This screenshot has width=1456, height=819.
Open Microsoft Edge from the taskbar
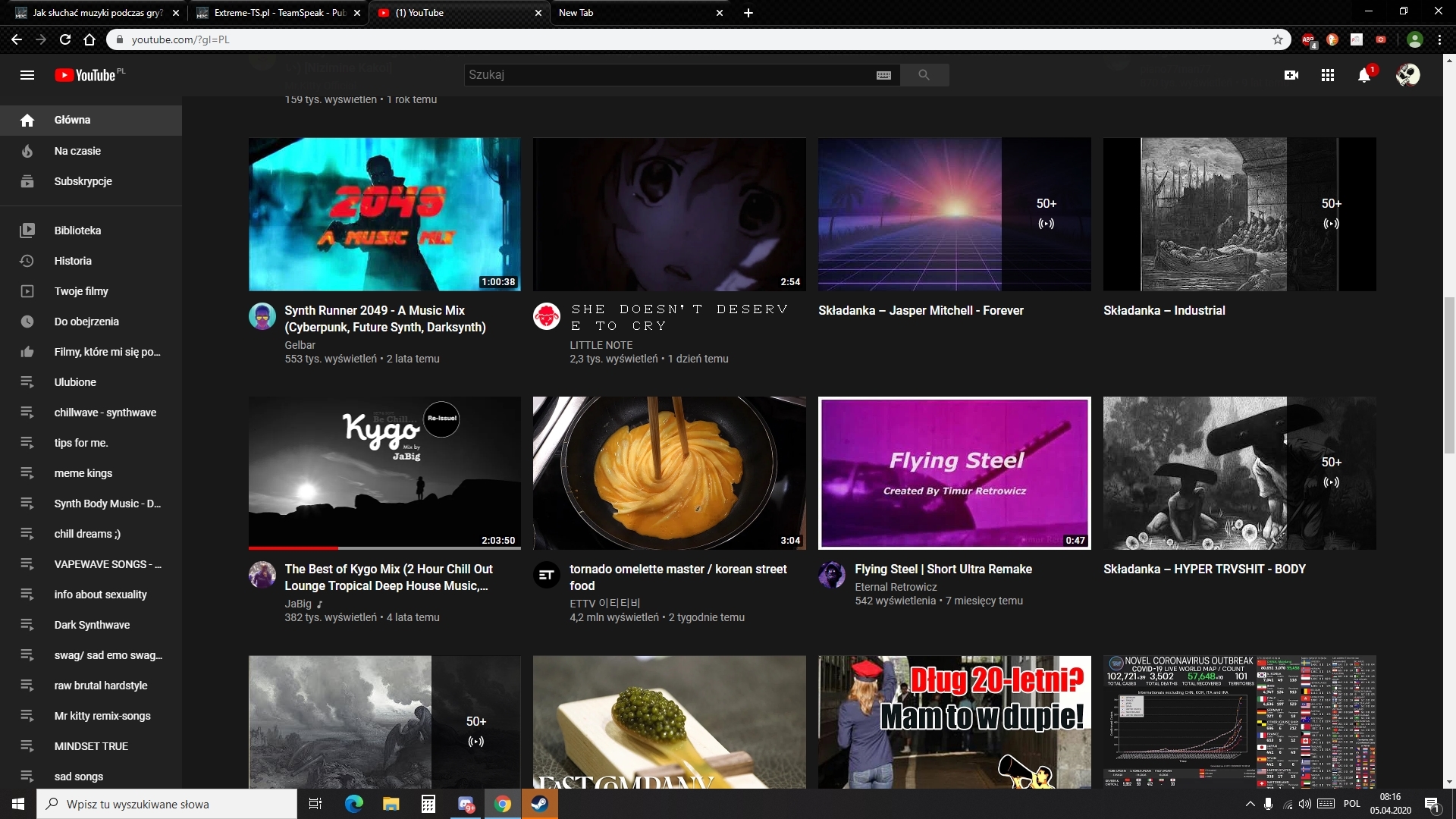354,804
